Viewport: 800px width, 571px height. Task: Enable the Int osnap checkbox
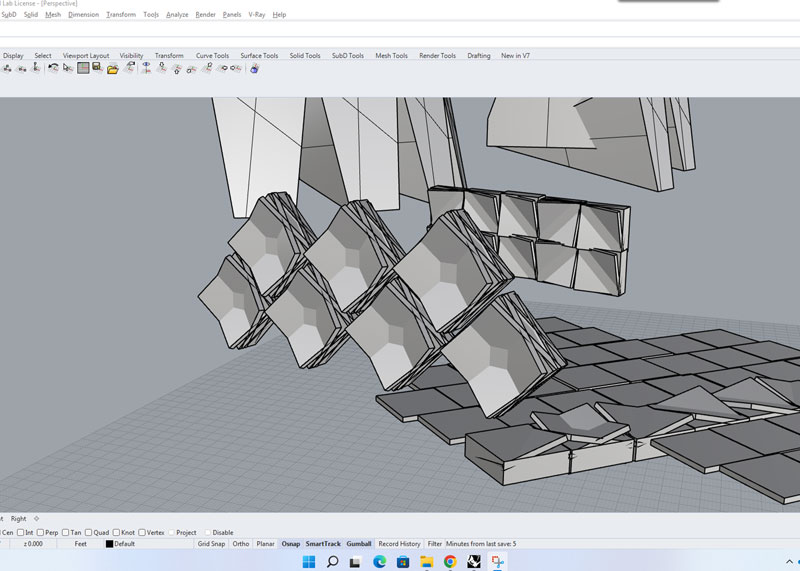coord(20,532)
